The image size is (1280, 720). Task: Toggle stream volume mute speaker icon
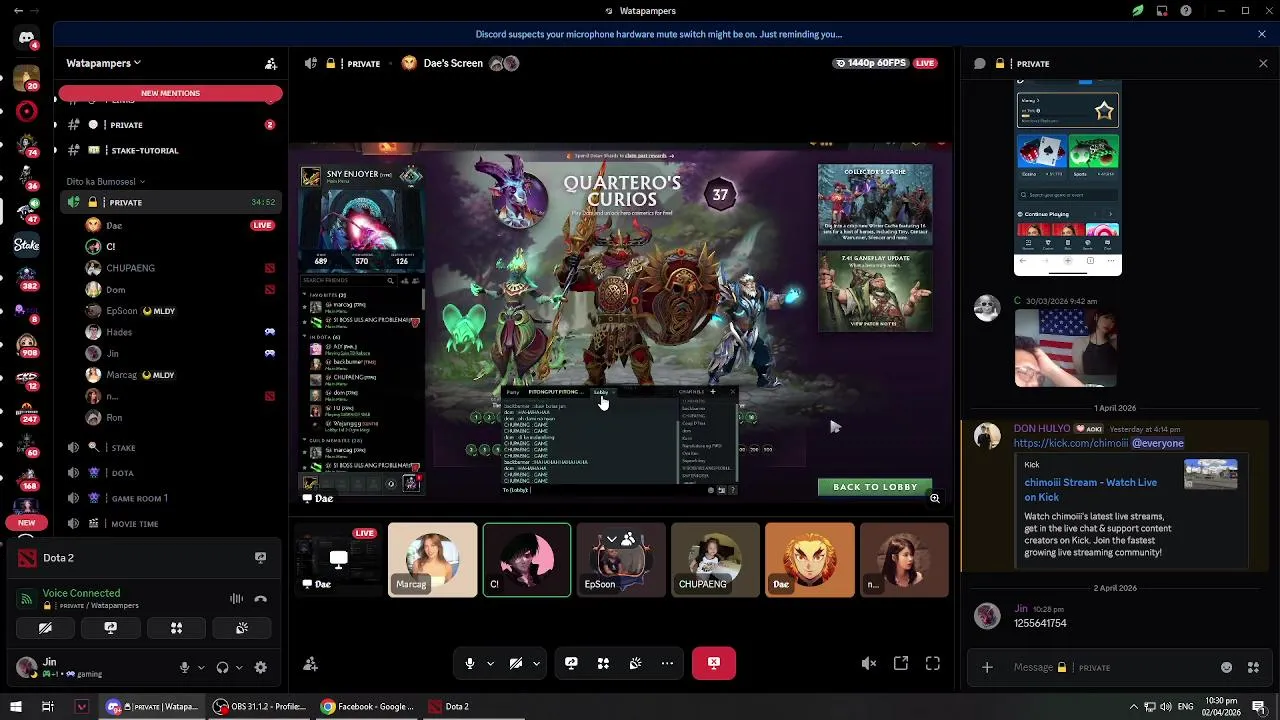coord(869,663)
